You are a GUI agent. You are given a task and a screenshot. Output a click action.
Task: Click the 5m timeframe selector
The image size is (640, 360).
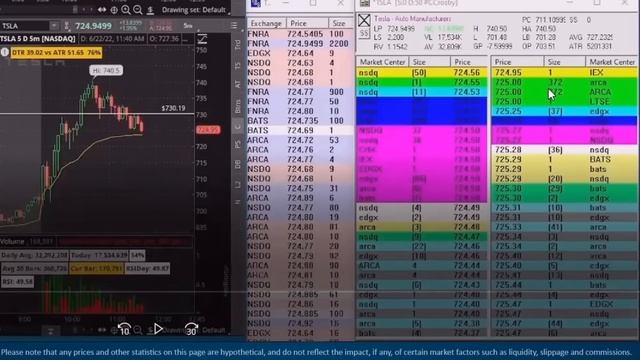point(188,26)
